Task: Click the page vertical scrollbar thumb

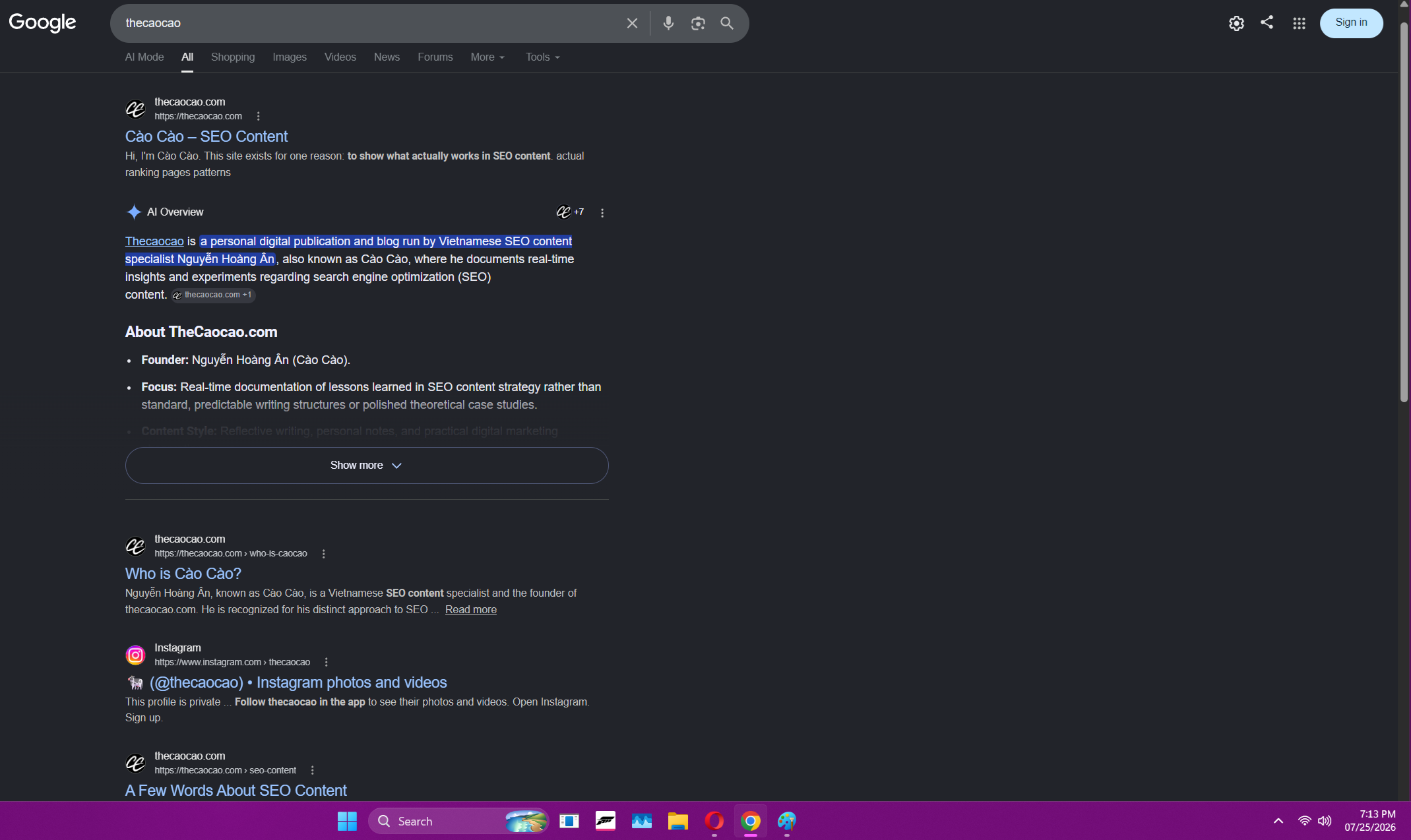Action: [x=1404, y=211]
